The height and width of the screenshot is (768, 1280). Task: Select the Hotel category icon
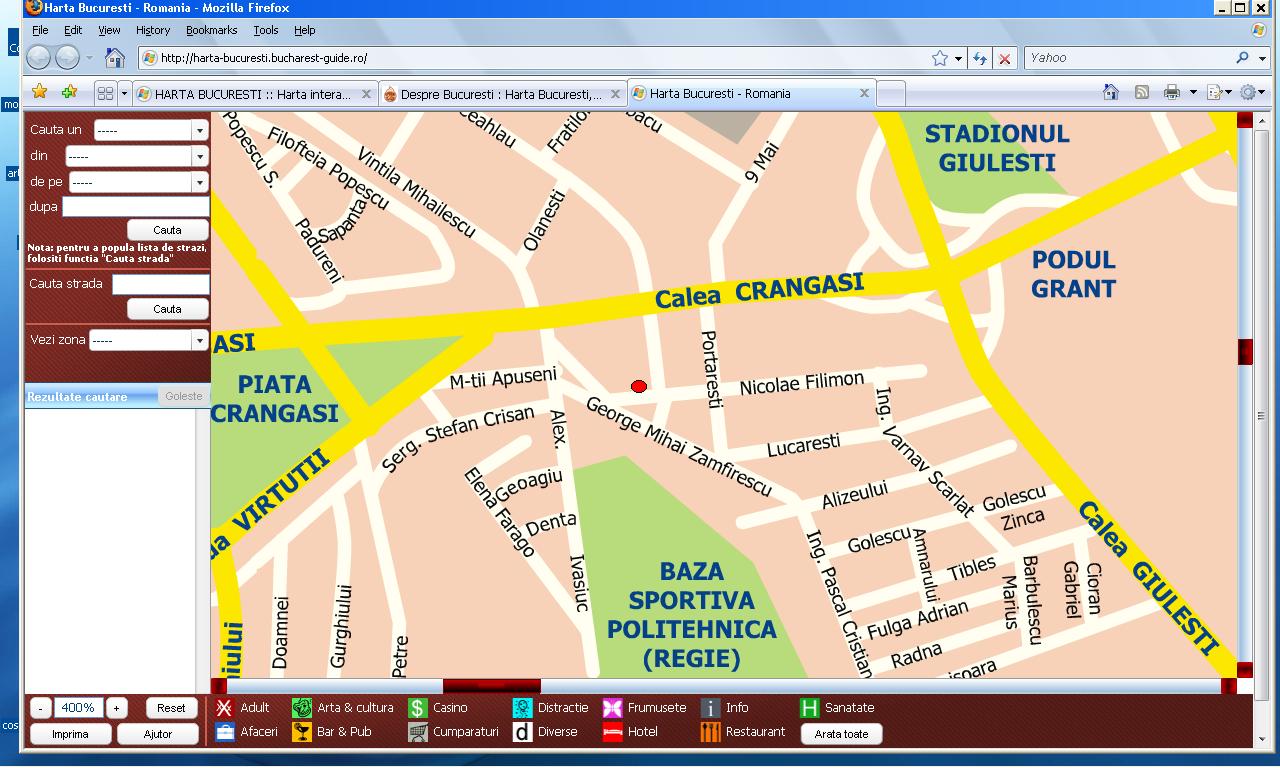612,732
